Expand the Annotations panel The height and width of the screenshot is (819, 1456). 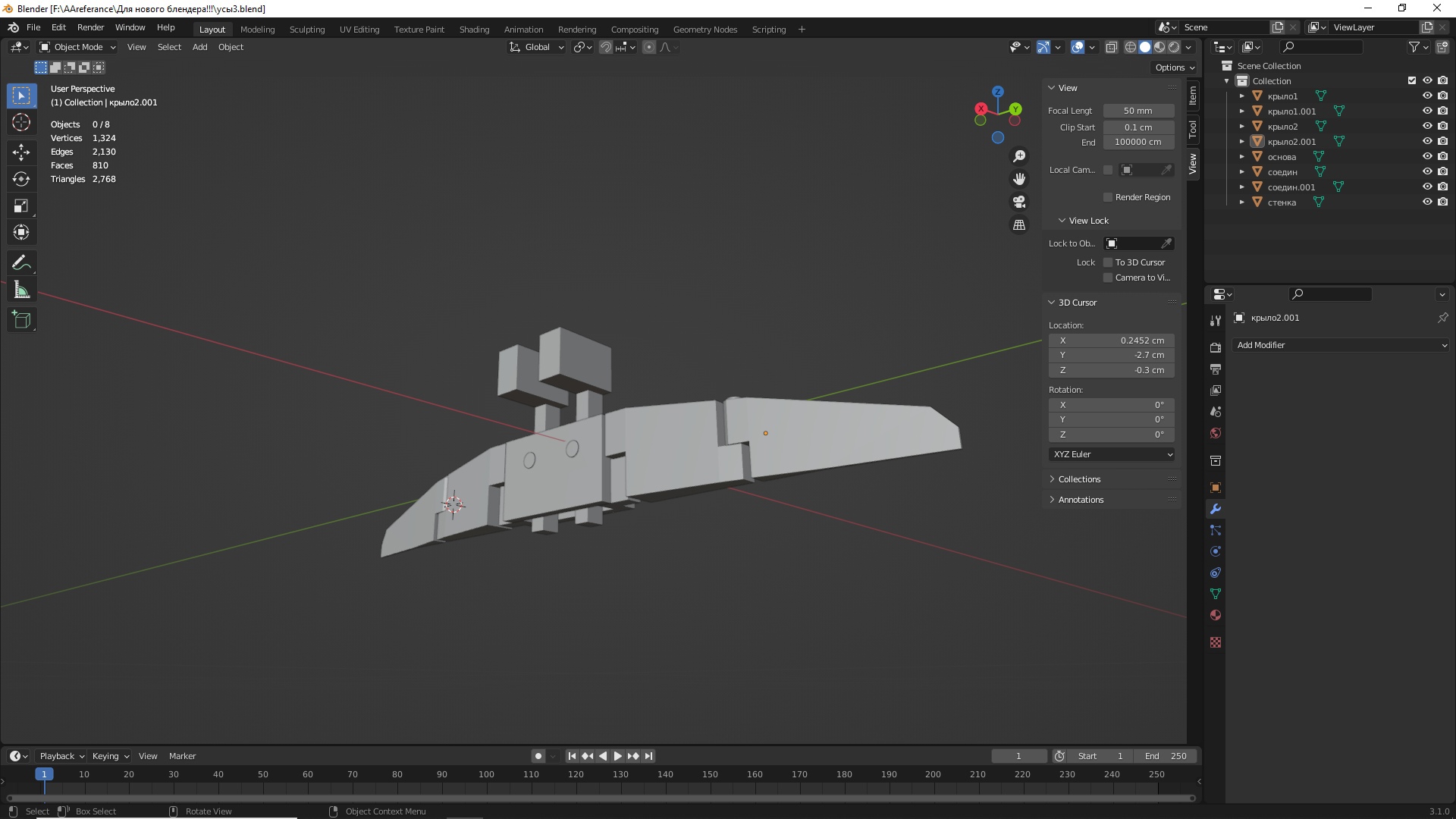(x=1081, y=500)
